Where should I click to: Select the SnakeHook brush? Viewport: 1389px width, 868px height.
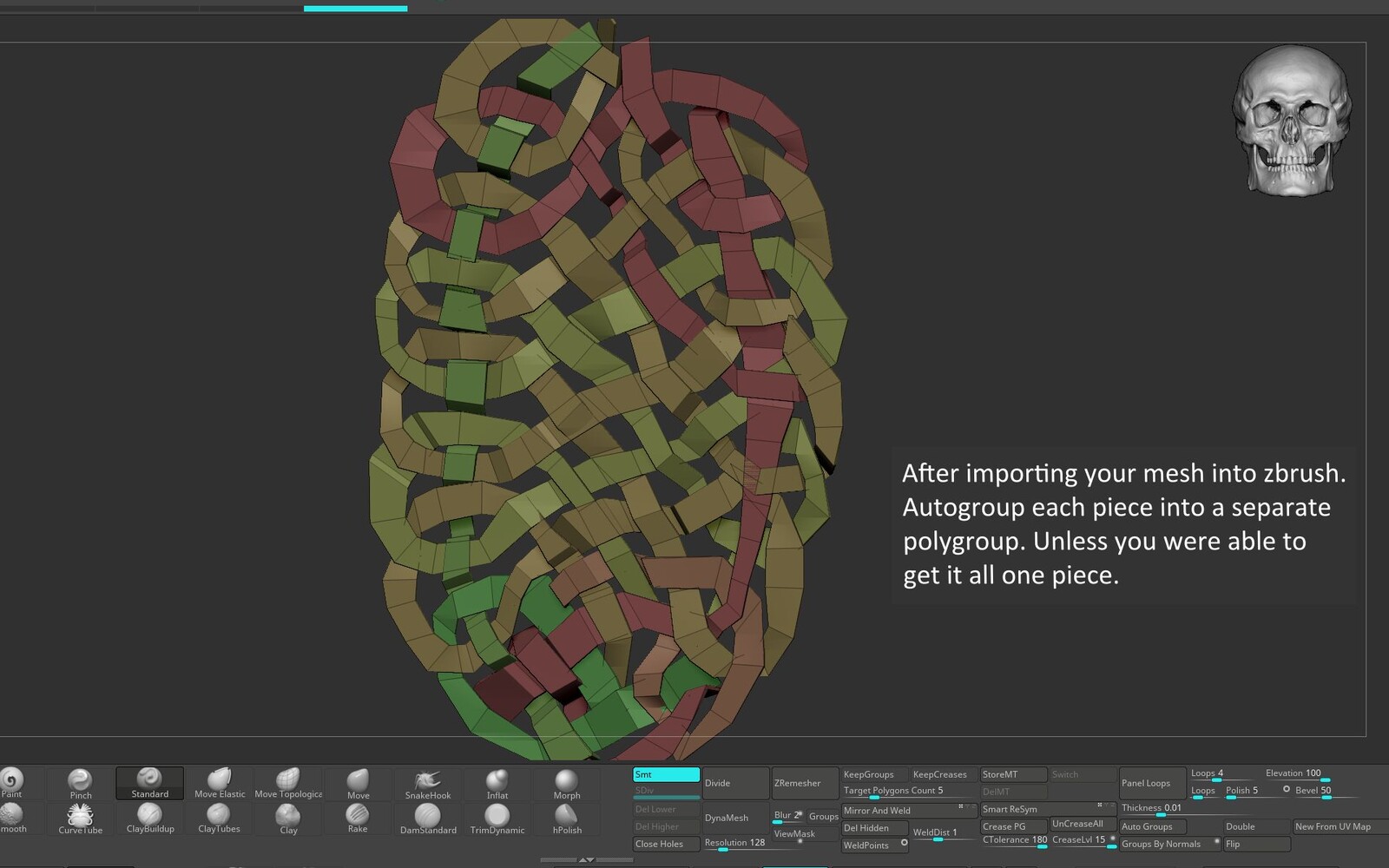(428, 783)
